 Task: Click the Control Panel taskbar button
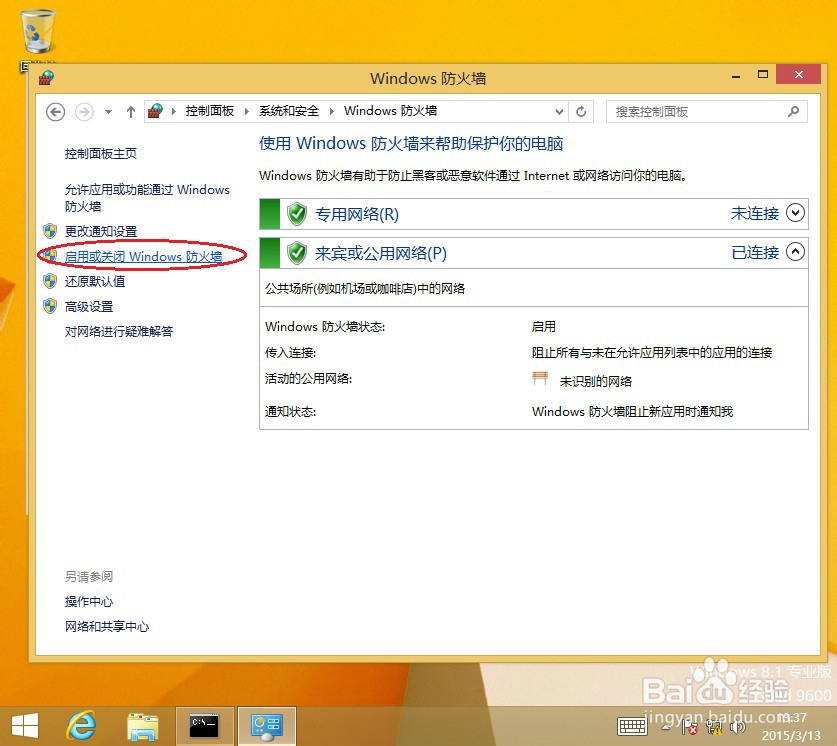(x=266, y=726)
